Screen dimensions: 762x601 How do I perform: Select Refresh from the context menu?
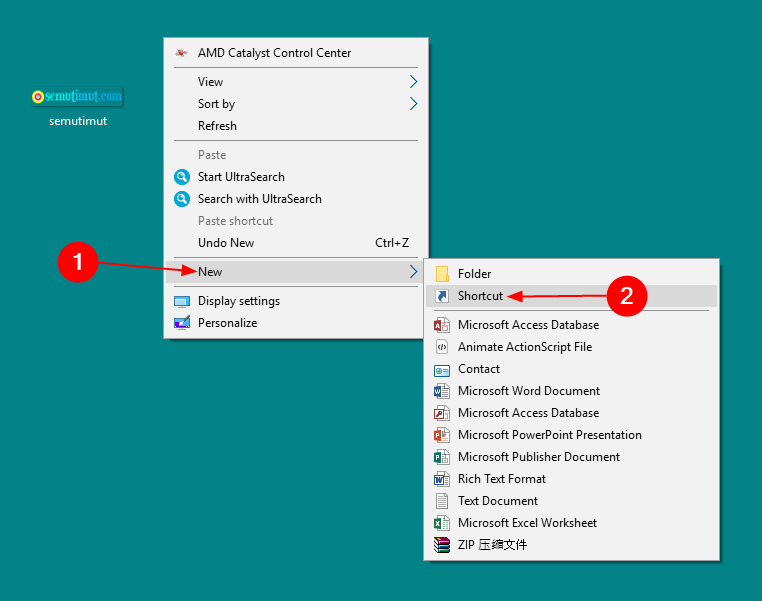(x=296, y=126)
